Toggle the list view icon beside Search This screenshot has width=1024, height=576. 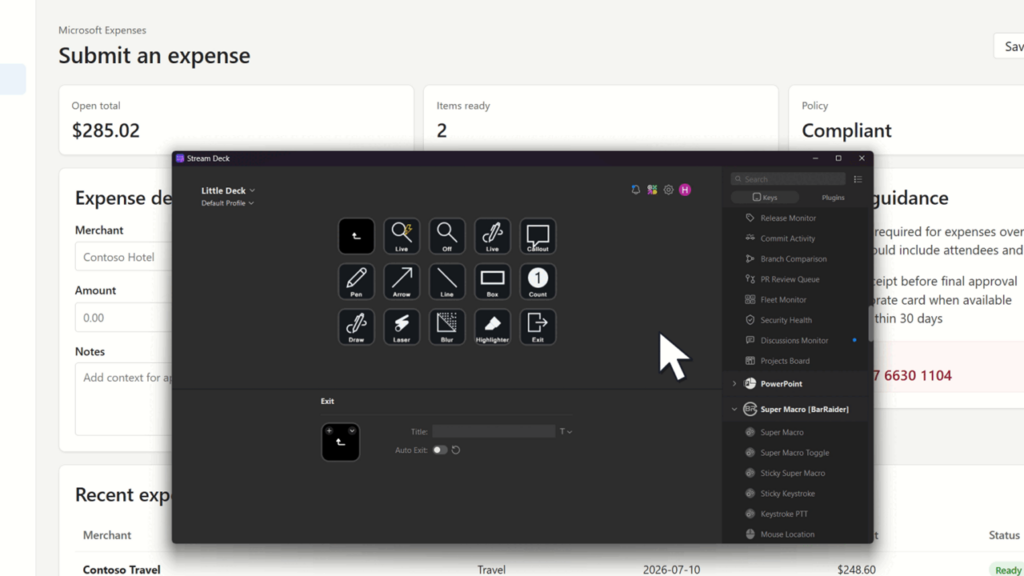(x=857, y=179)
